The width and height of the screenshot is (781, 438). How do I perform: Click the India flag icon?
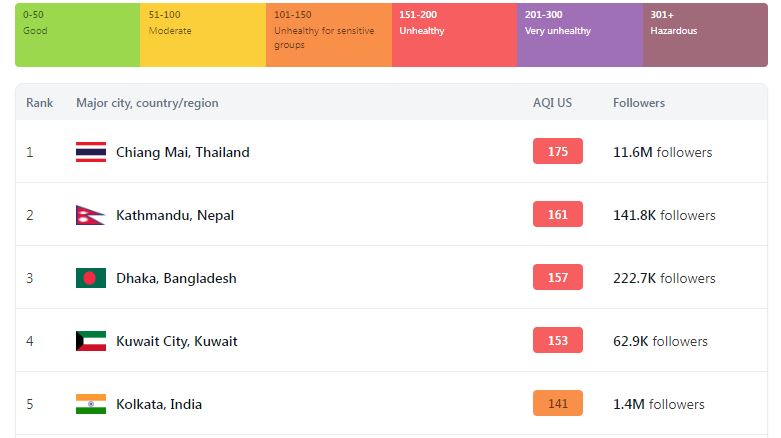pyautogui.click(x=91, y=404)
